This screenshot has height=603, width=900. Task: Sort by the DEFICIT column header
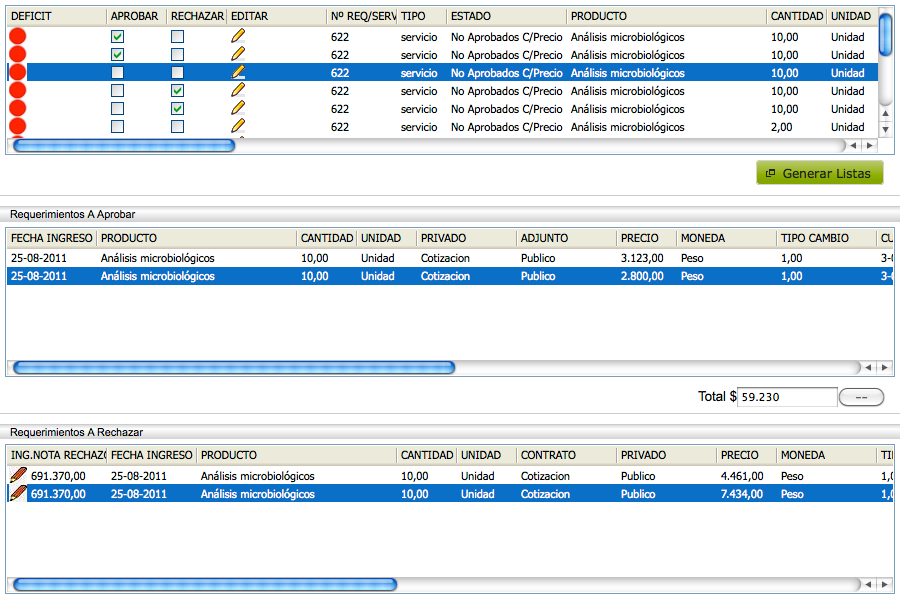click(57, 16)
